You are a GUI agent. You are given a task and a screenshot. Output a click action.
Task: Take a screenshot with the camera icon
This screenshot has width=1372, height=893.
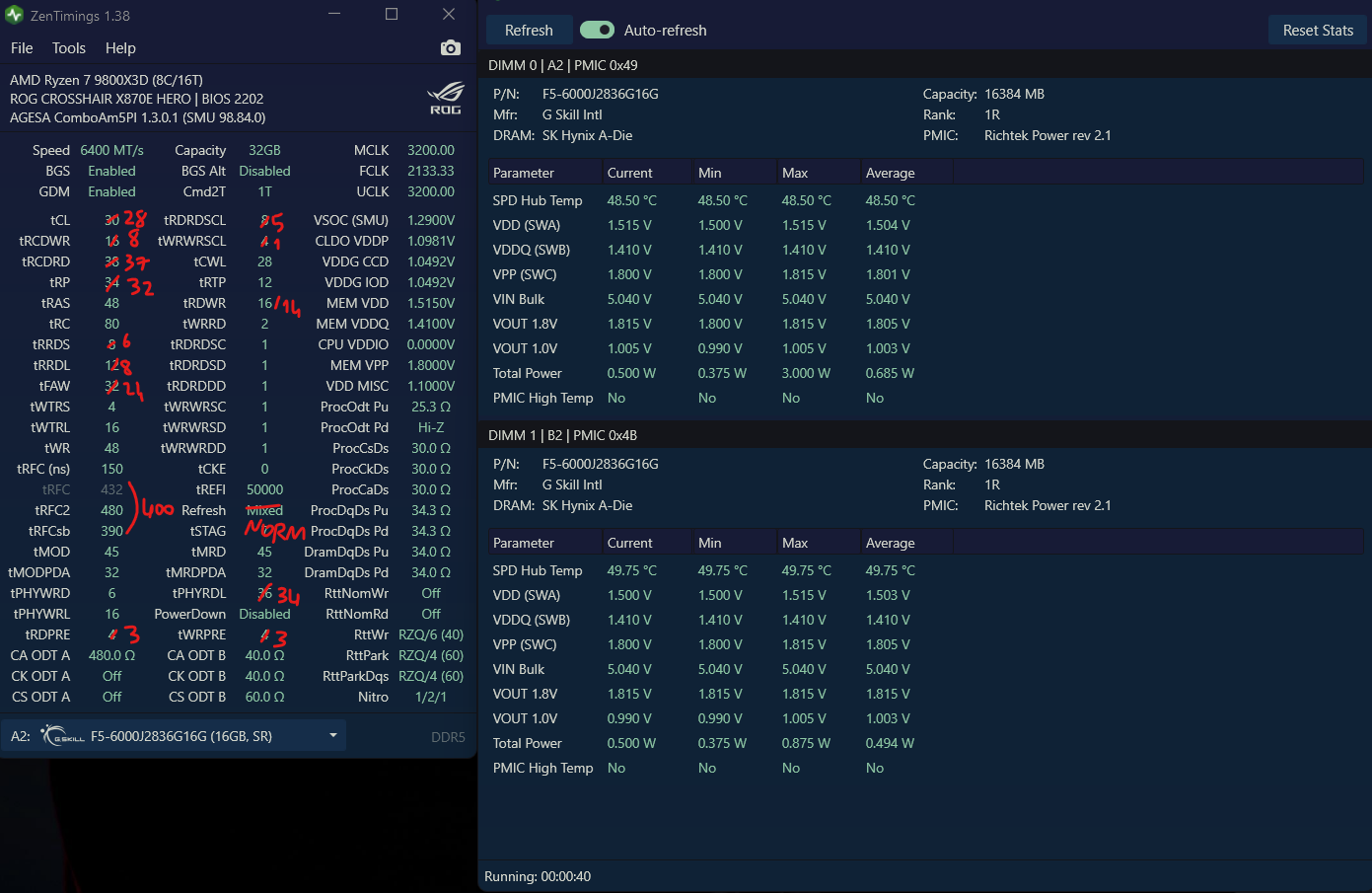(451, 47)
